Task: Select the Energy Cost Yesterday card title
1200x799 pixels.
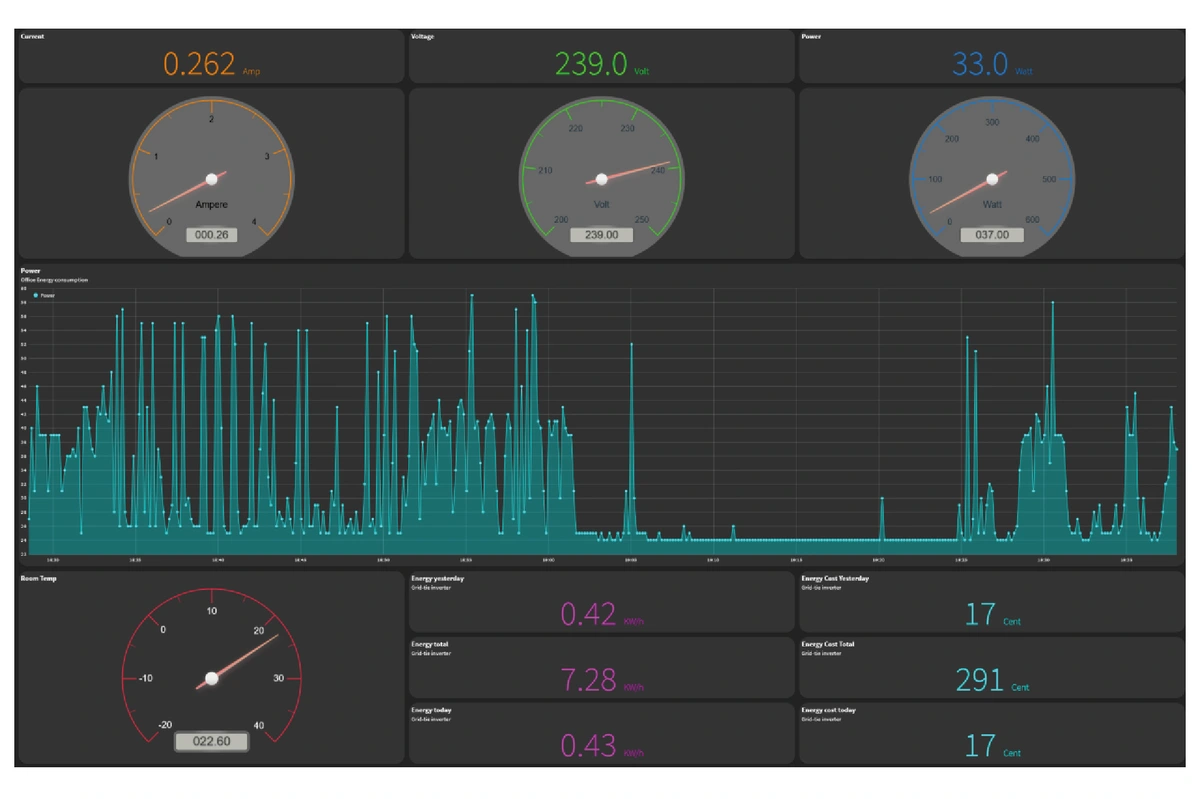Action: click(835, 578)
